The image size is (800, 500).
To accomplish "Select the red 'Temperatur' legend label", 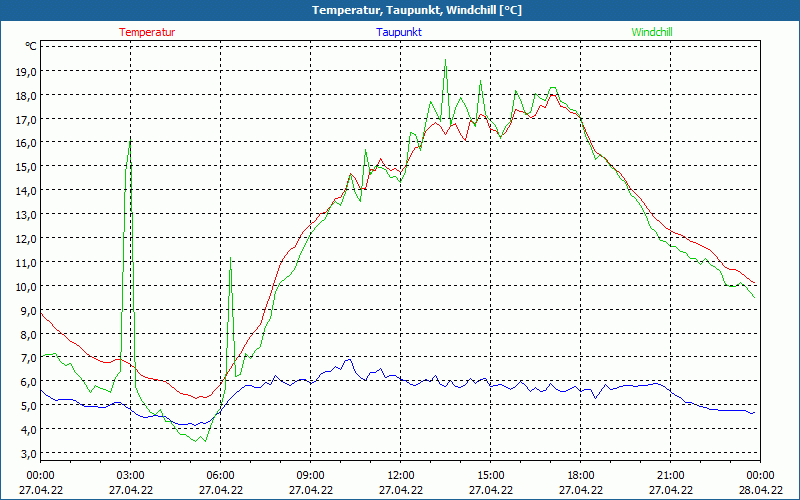I will 147,32.
